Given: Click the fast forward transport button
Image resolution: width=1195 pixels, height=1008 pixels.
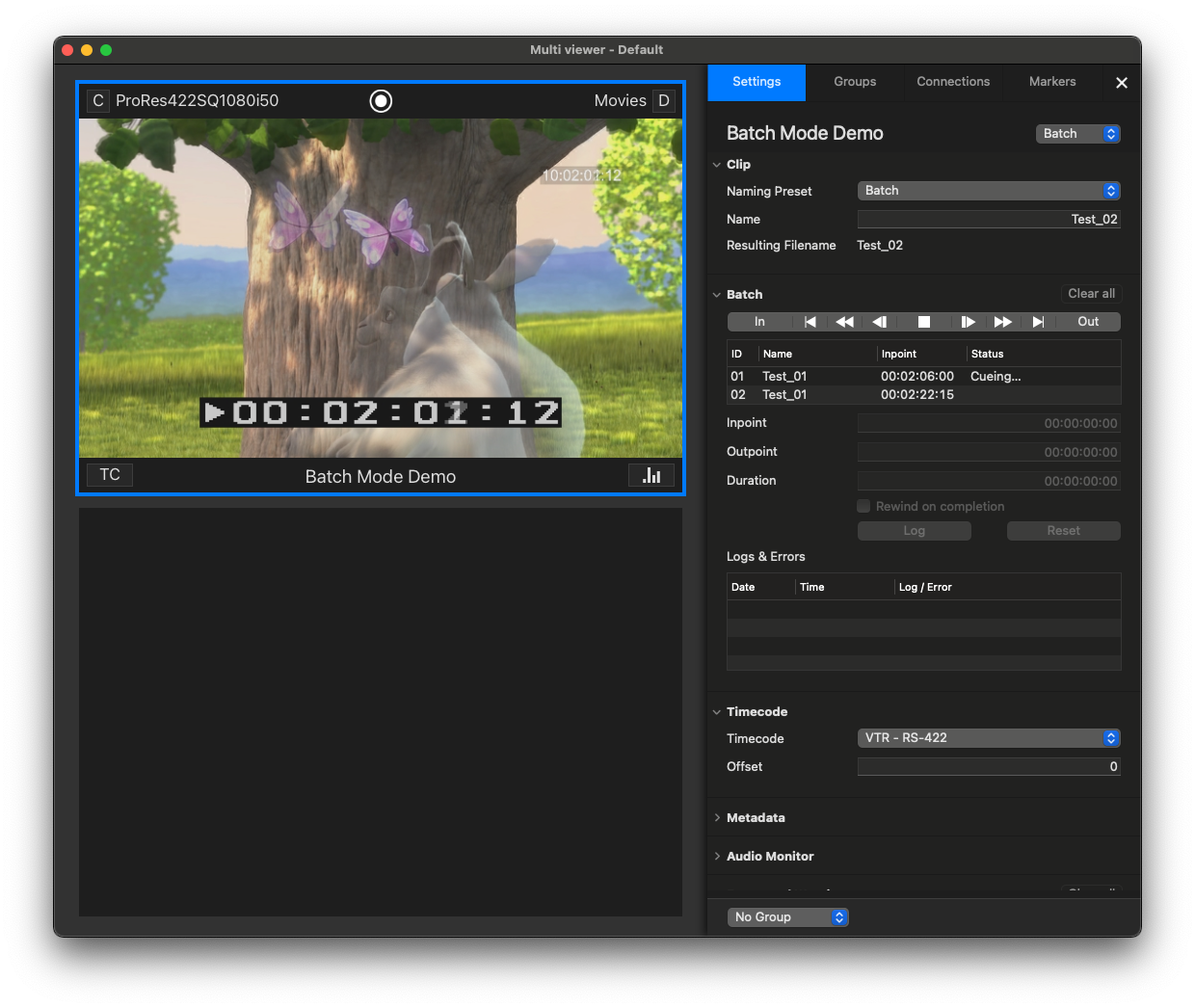Looking at the screenshot, I should (x=1003, y=322).
